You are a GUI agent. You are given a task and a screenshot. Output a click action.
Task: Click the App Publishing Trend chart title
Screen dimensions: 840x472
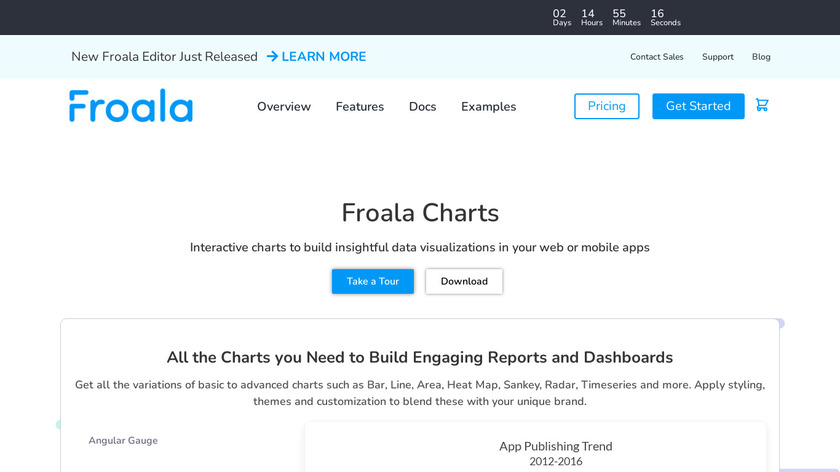point(555,447)
